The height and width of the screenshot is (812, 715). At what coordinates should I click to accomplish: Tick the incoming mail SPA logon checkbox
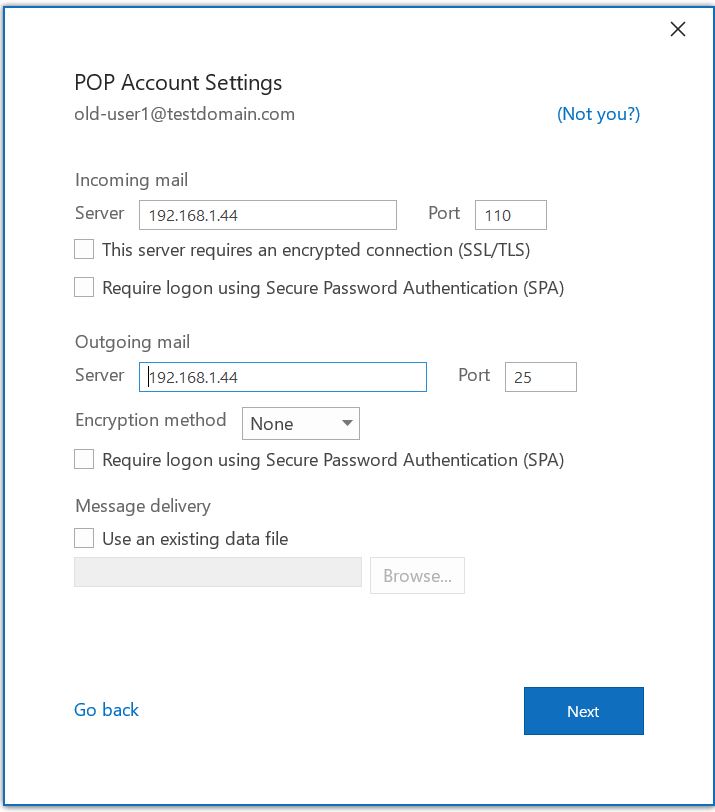tap(85, 288)
